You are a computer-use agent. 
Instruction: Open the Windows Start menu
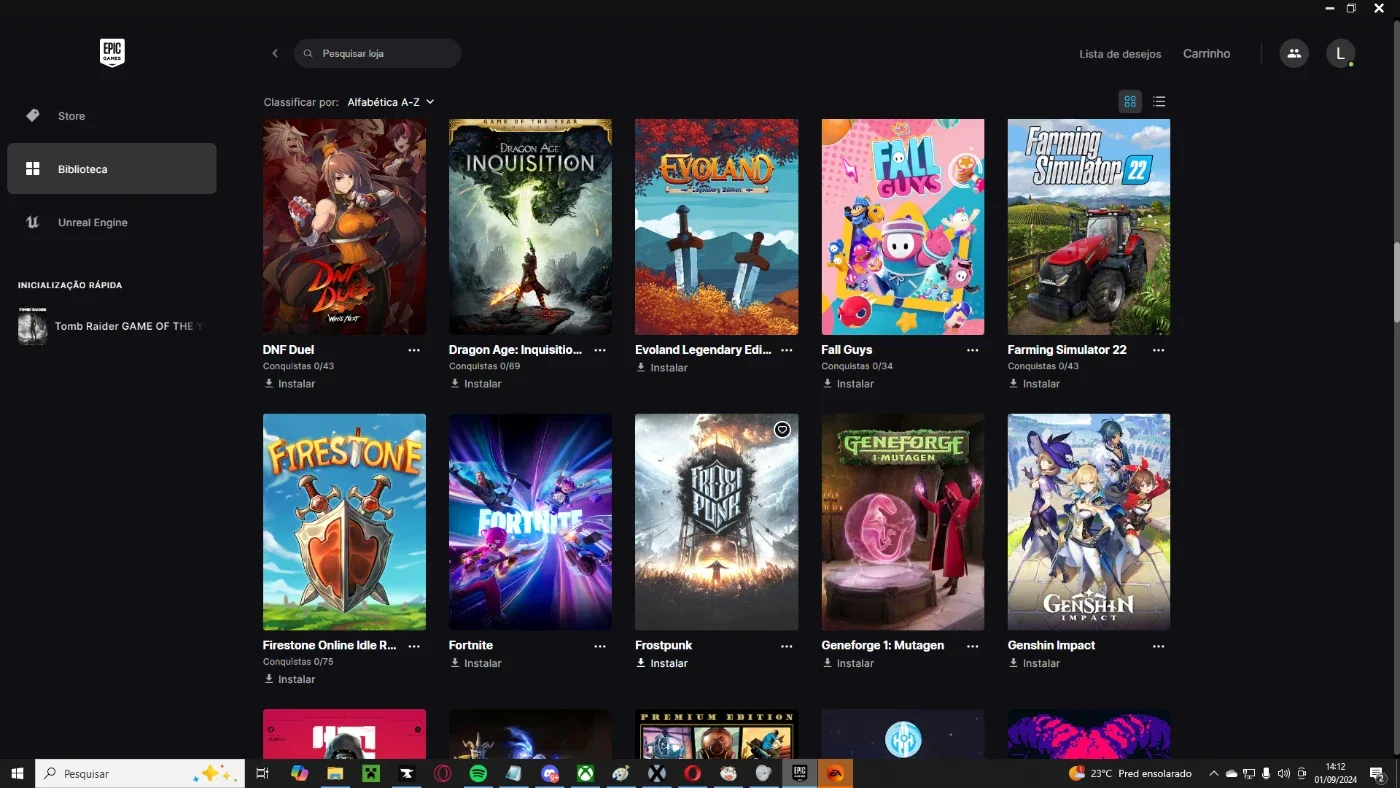click(x=17, y=773)
